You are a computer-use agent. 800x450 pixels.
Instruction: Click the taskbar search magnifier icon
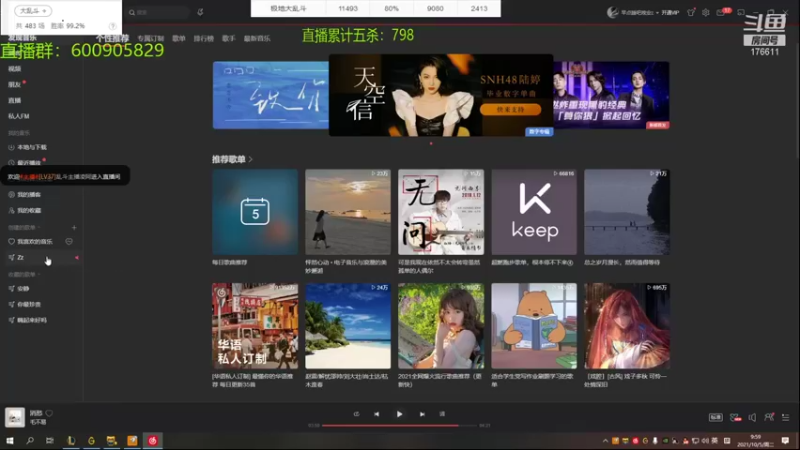click(x=30, y=440)
